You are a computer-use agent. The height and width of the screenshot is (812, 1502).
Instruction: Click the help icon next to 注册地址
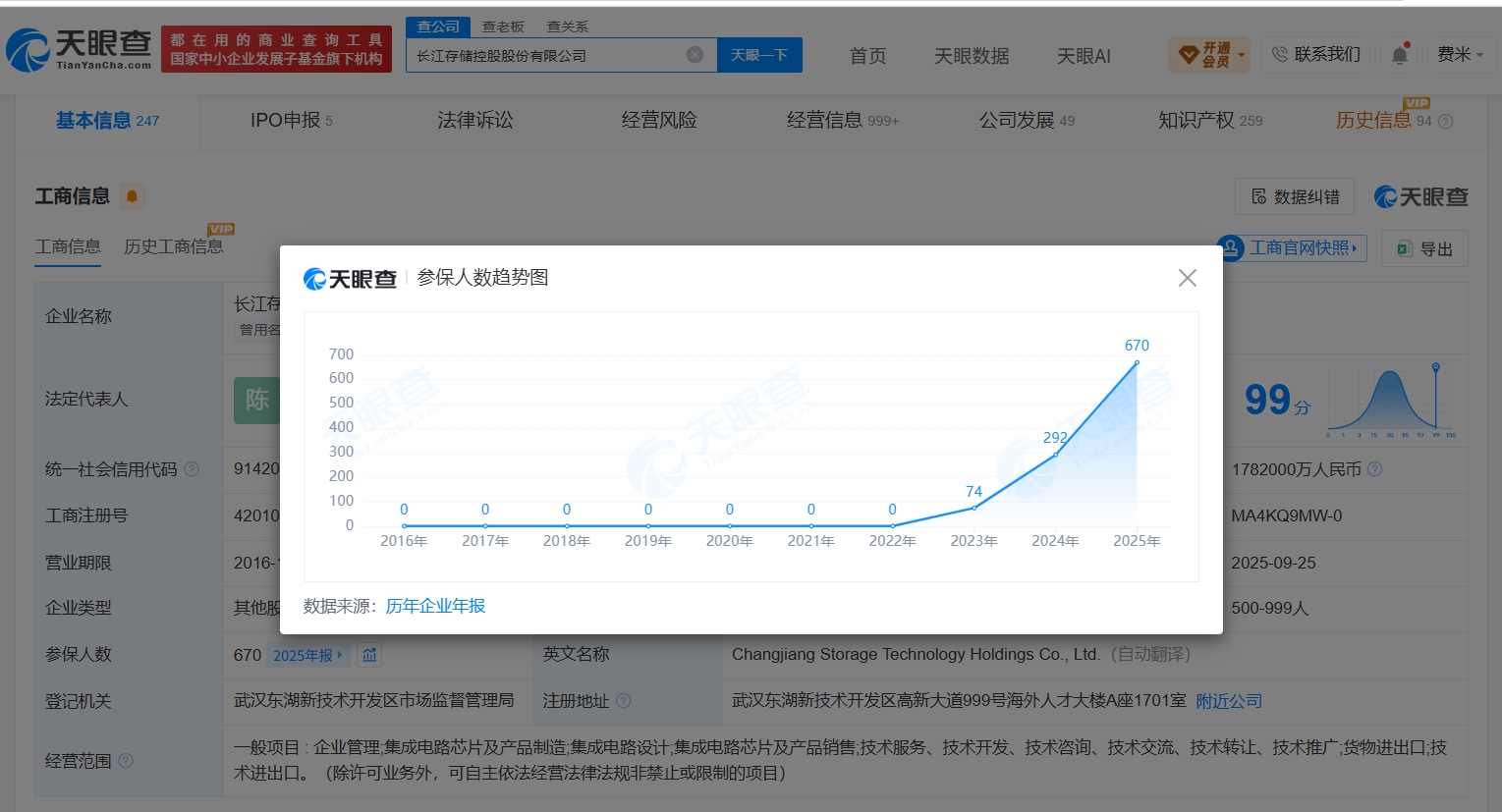(623, 701)
